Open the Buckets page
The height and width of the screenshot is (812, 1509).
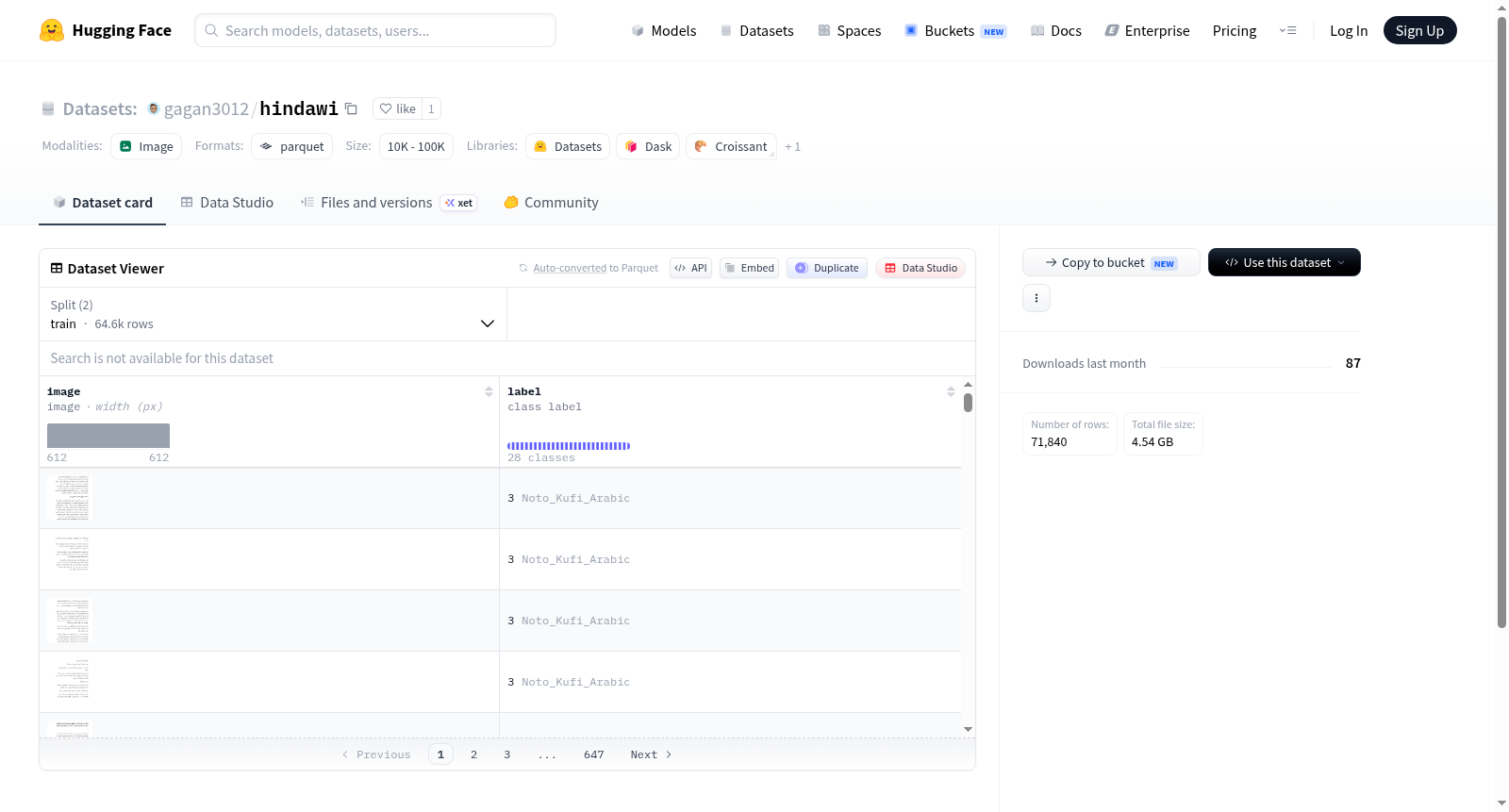pyautogui.click(x=955, y=30)
